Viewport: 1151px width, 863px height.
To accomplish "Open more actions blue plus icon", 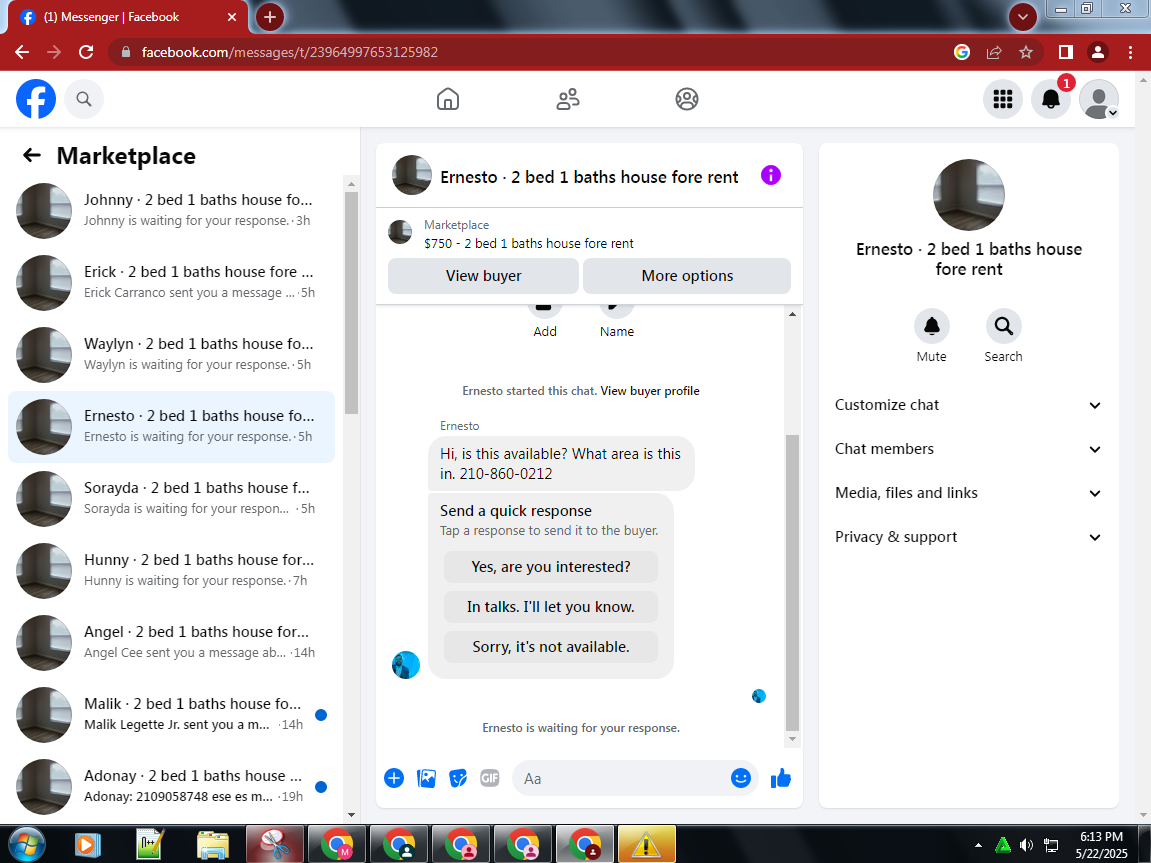I will pyautogui.click(x=394, y=778).
